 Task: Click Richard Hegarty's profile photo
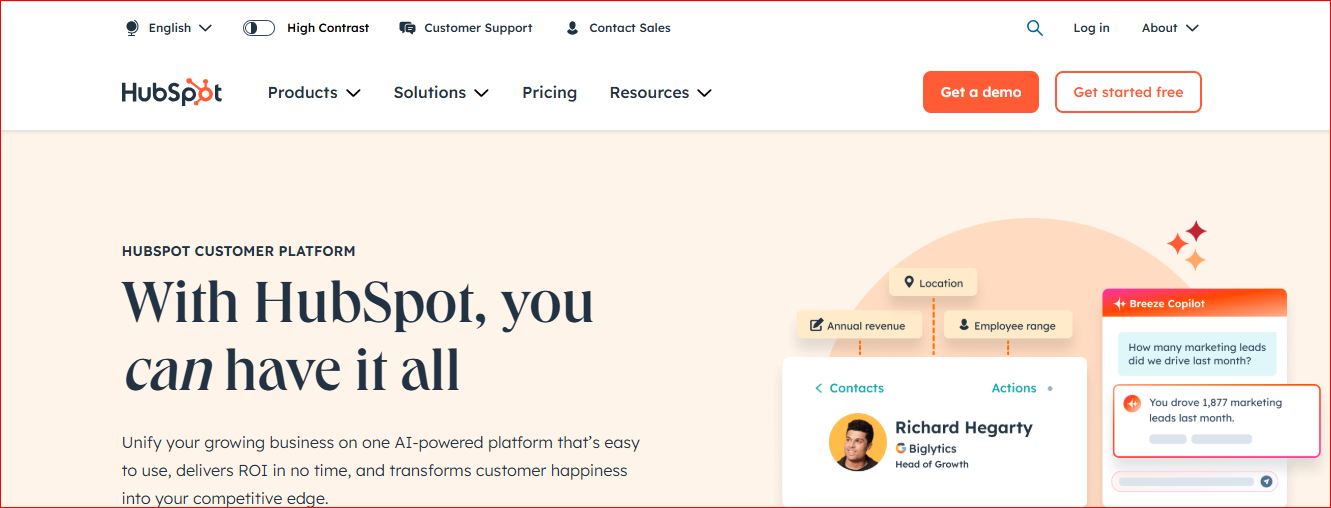click(x=858, y=442)
